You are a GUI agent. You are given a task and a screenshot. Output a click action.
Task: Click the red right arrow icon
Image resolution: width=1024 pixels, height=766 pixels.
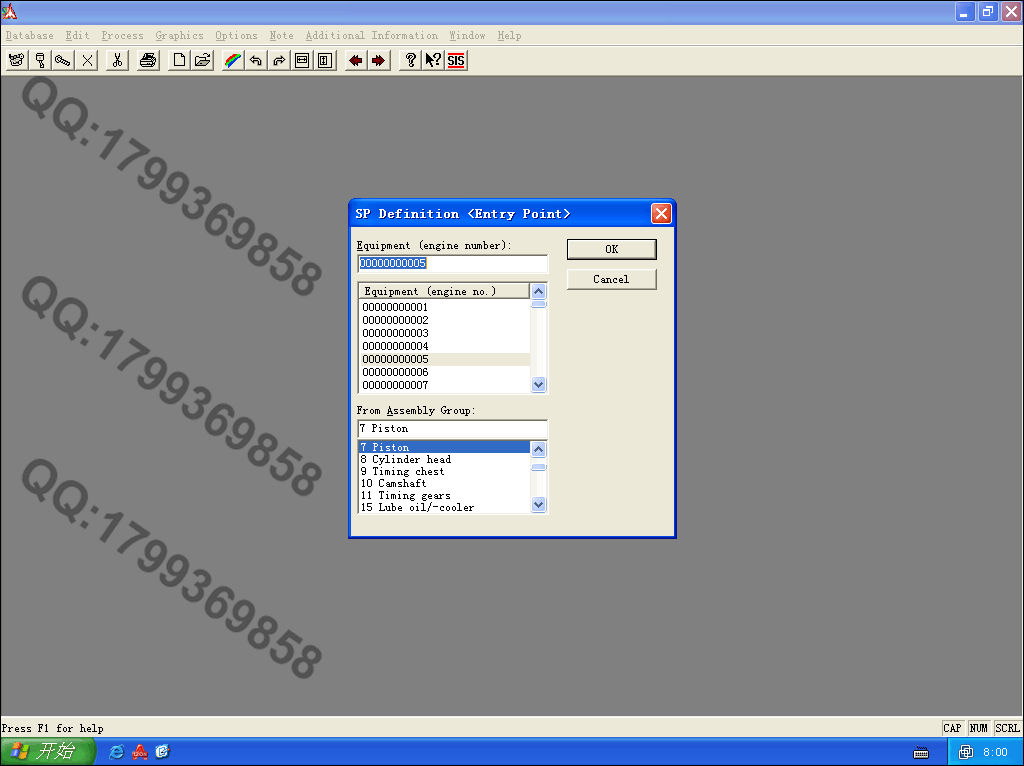click(378, 60)
